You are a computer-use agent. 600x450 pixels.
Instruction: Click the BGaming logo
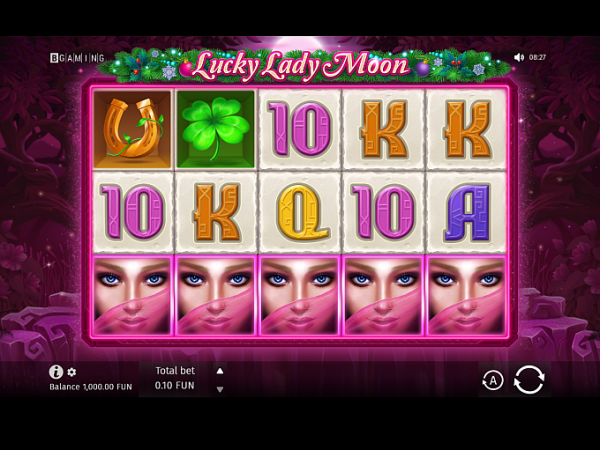pos(77,58)
